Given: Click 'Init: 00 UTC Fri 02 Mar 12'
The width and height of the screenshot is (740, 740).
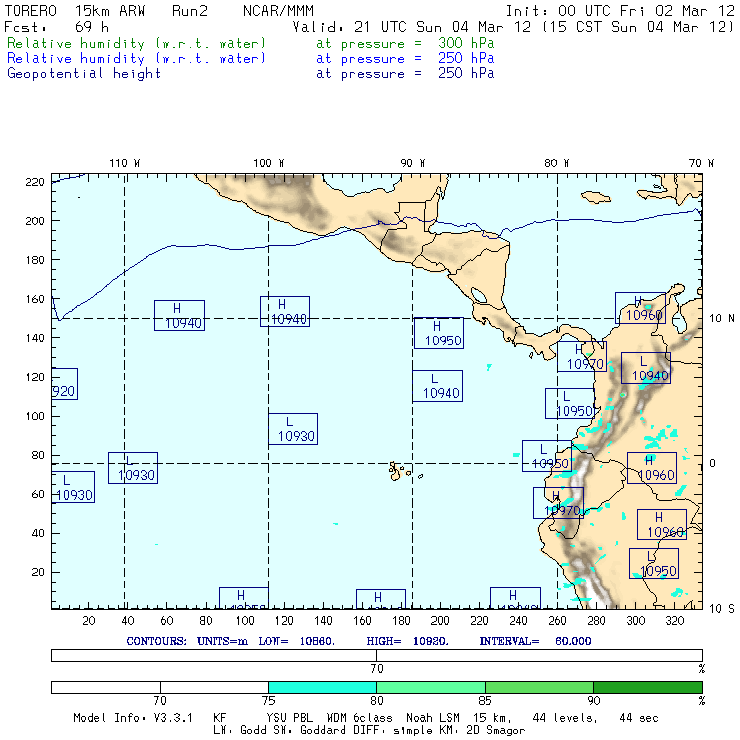Looking at the screenshot, I should (620, 11).
